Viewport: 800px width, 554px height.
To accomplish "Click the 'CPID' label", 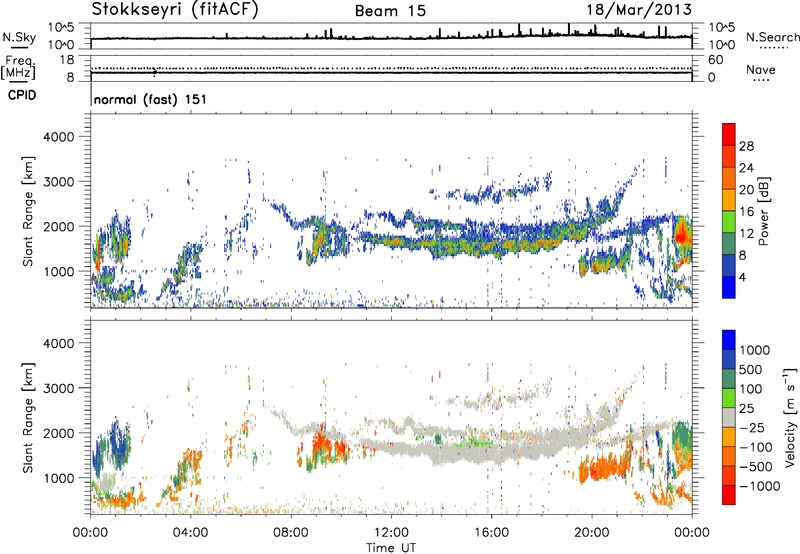I will coord(22,95).
